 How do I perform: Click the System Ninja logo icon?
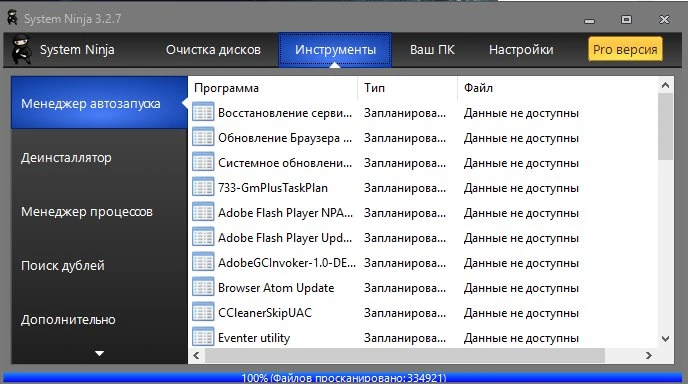coord(21,50)
